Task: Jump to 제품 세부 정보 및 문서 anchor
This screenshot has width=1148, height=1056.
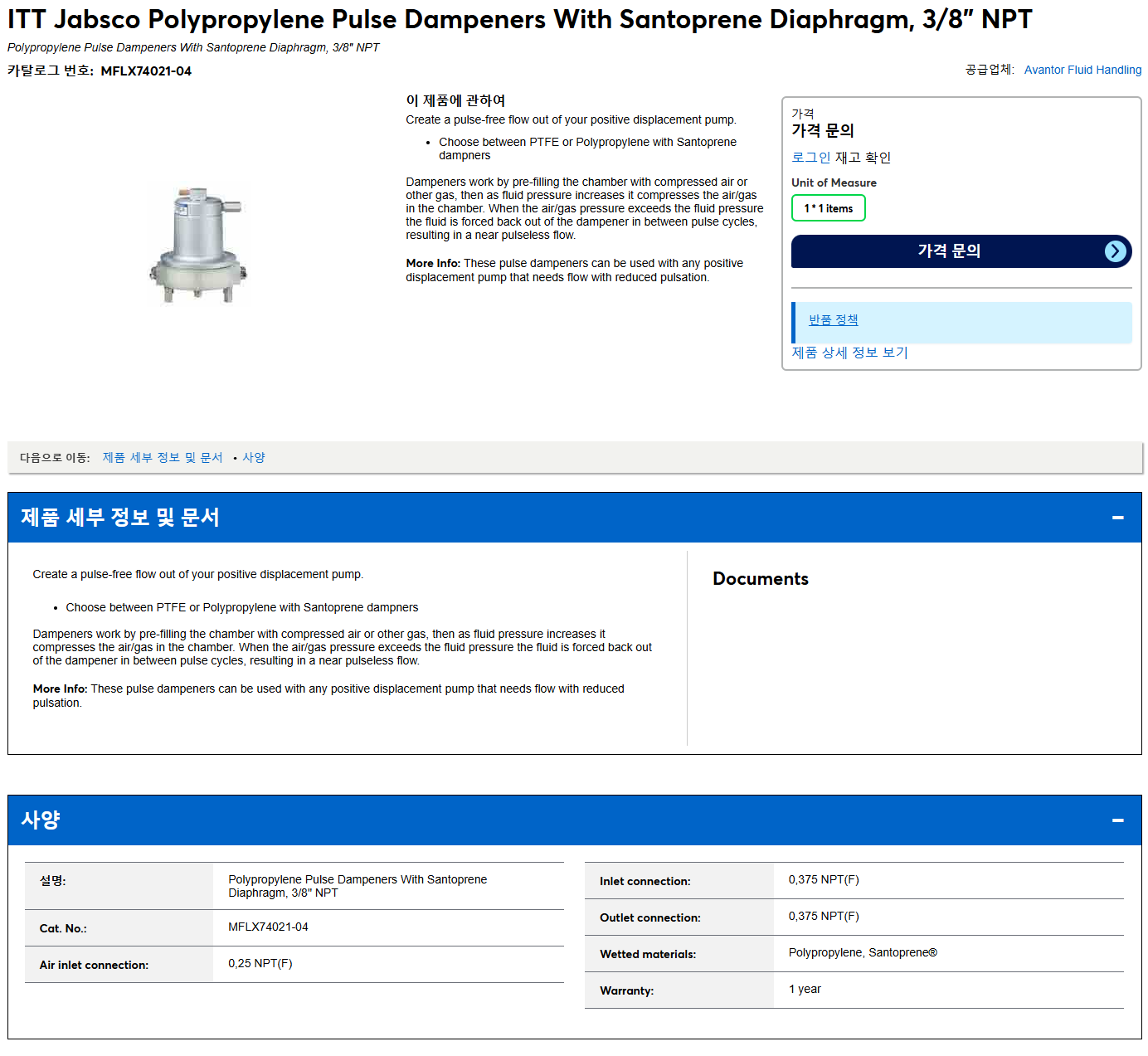Action: (163, 458)
